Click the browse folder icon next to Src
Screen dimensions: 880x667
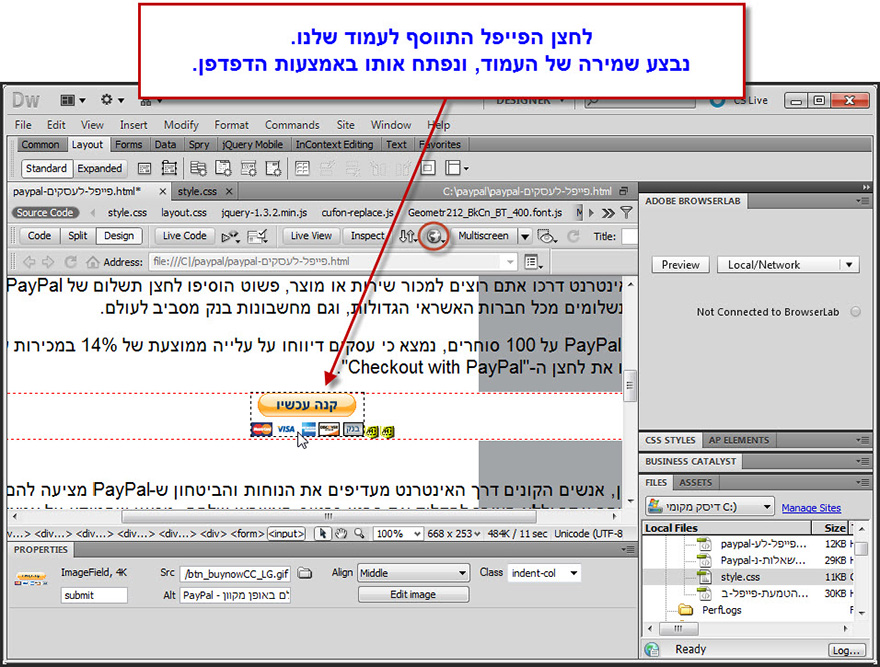[x=305, y=573]
